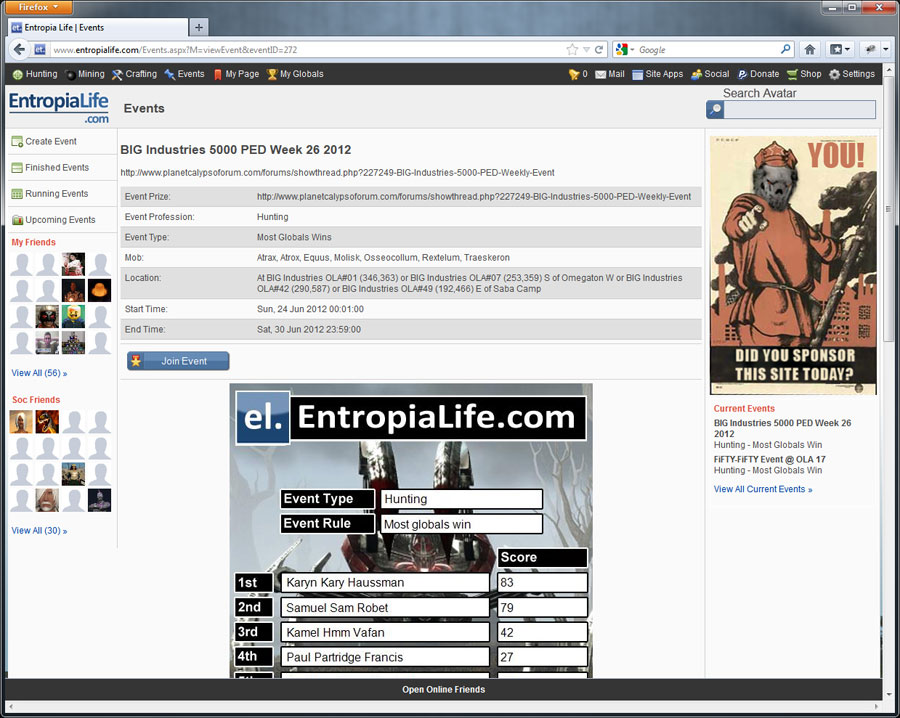This screenshot has width=900, height=718.
Task: Click the Most Globals Wins event type value
Action: click(294, 237)
